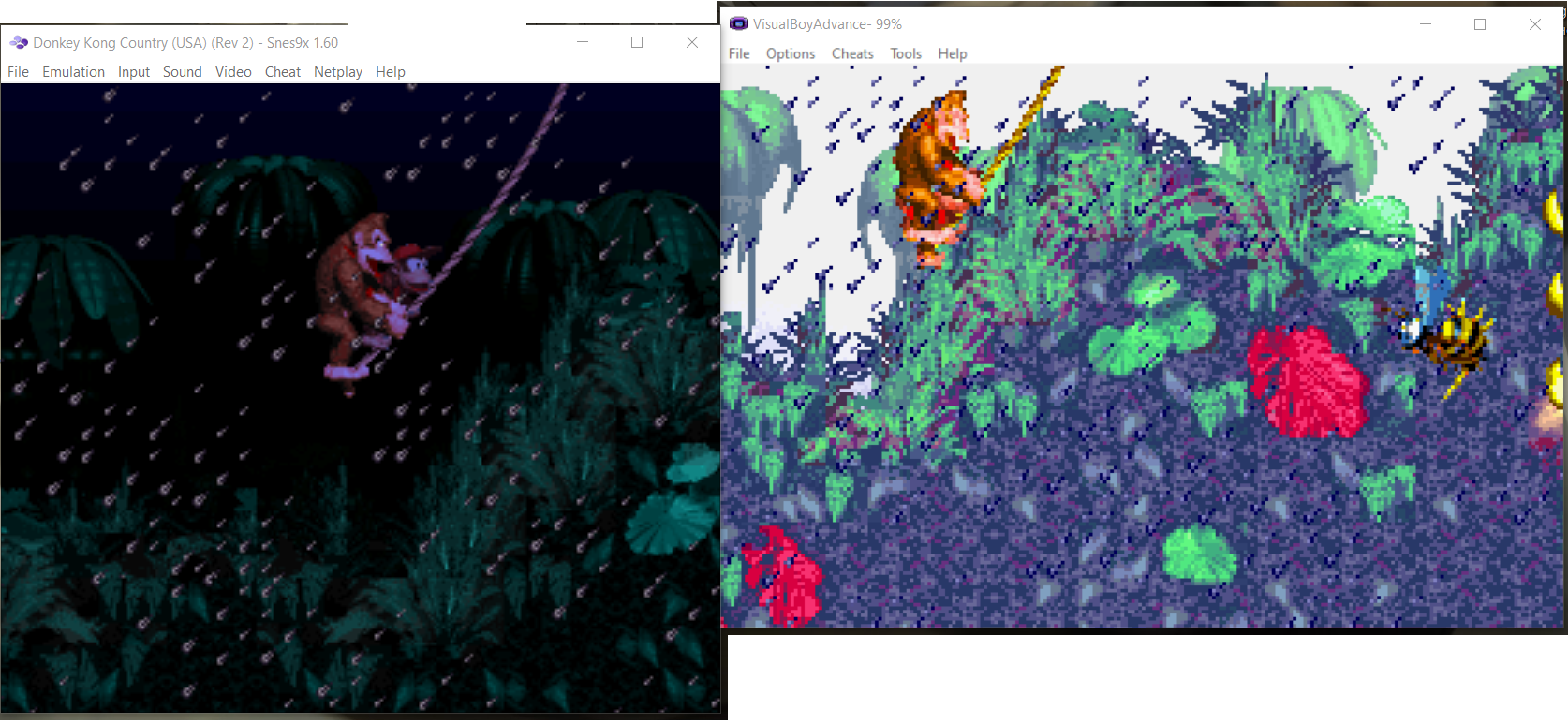Open the File menu in VisualBoyAdvance
Image resolution: width=1568 pixels, height=724 pixels.
(x=739, y=53)
